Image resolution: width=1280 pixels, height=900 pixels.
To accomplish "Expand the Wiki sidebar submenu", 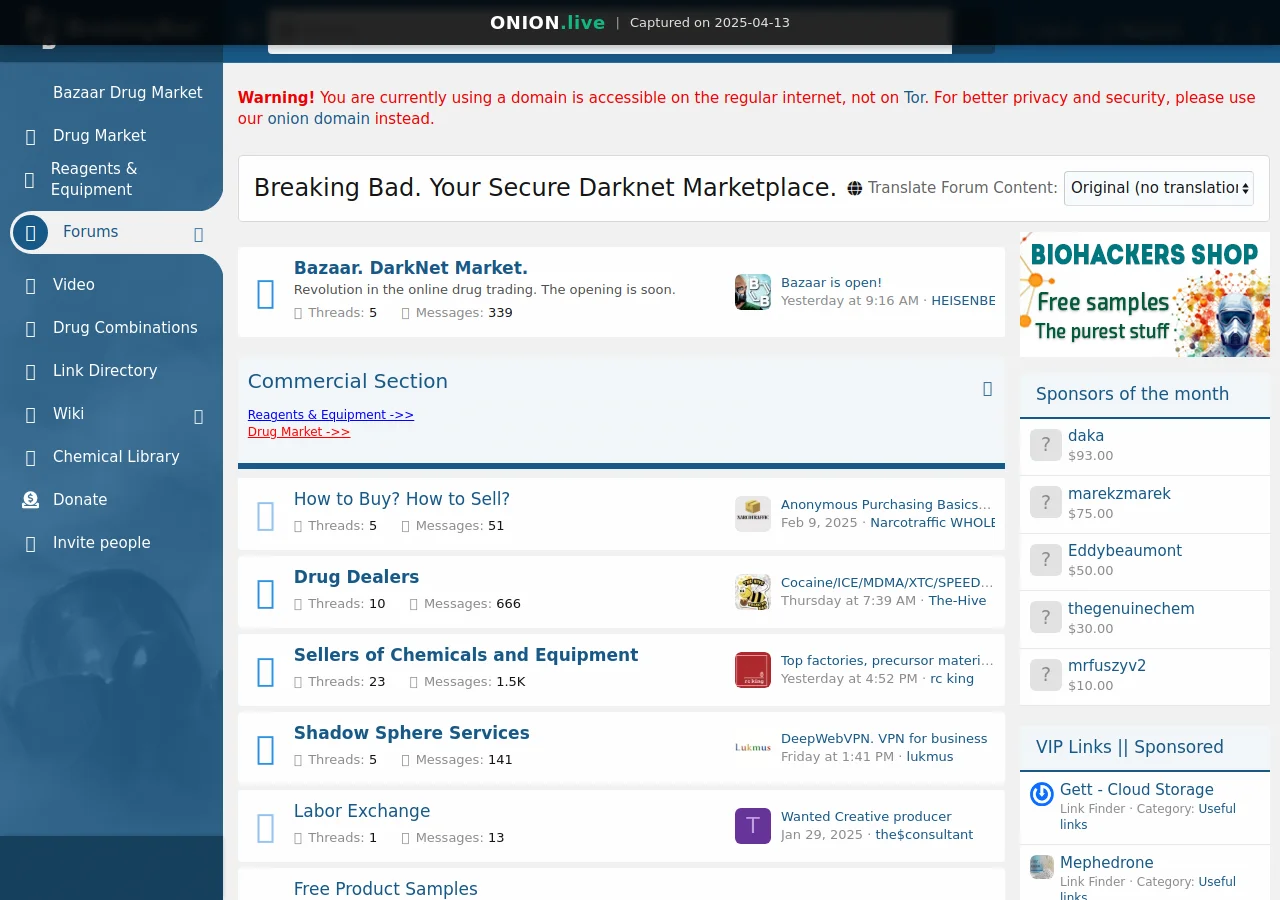I will 198,416.
